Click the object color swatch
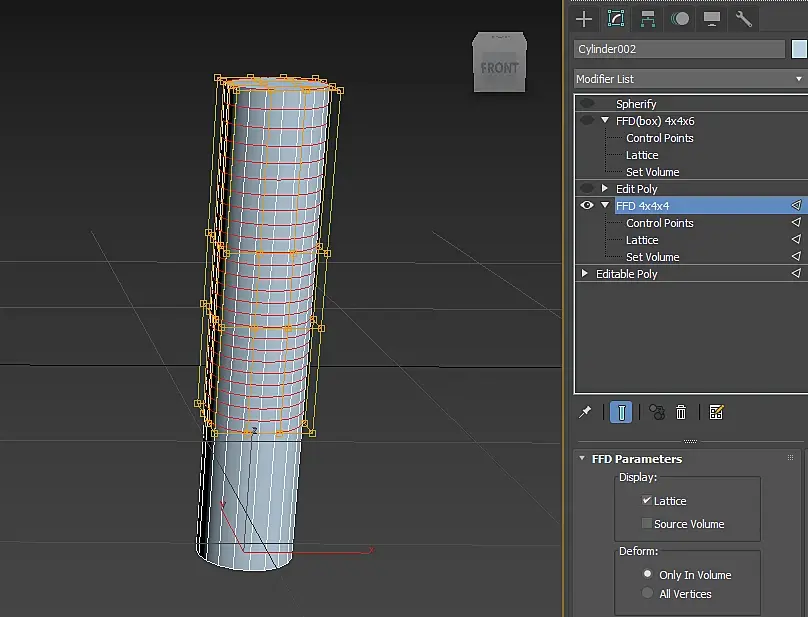Screen dimensions: 808x617 coord(799,49)
